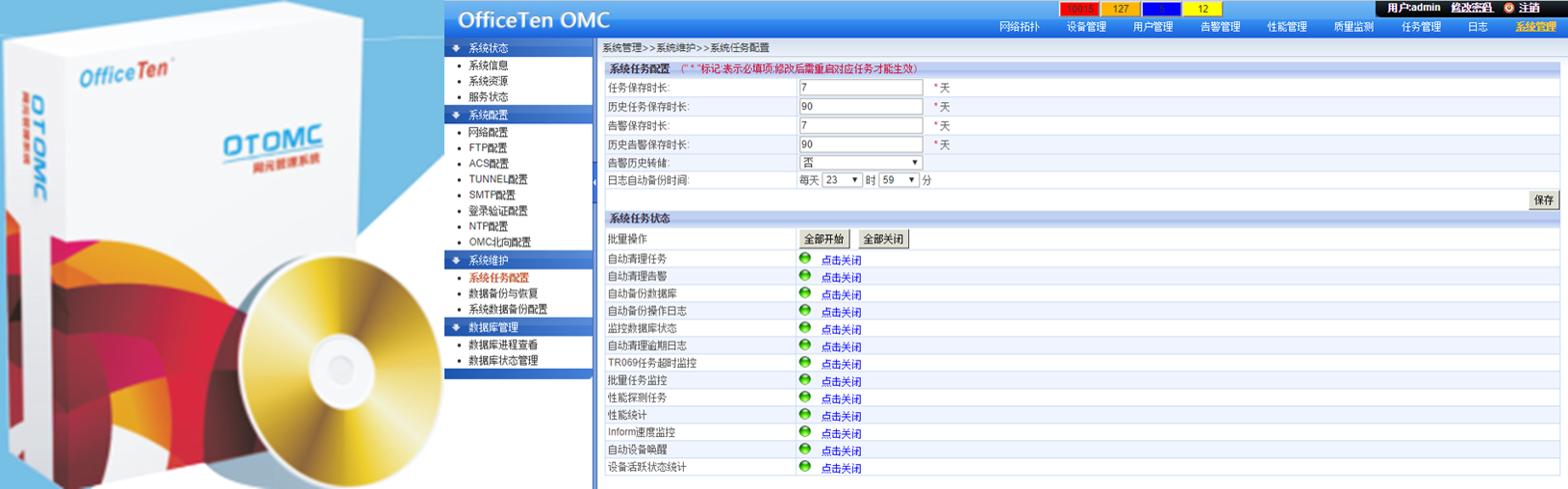Click the 保存 button
The width and height of the screenshot is (1568, 489).
[1543, 200]
